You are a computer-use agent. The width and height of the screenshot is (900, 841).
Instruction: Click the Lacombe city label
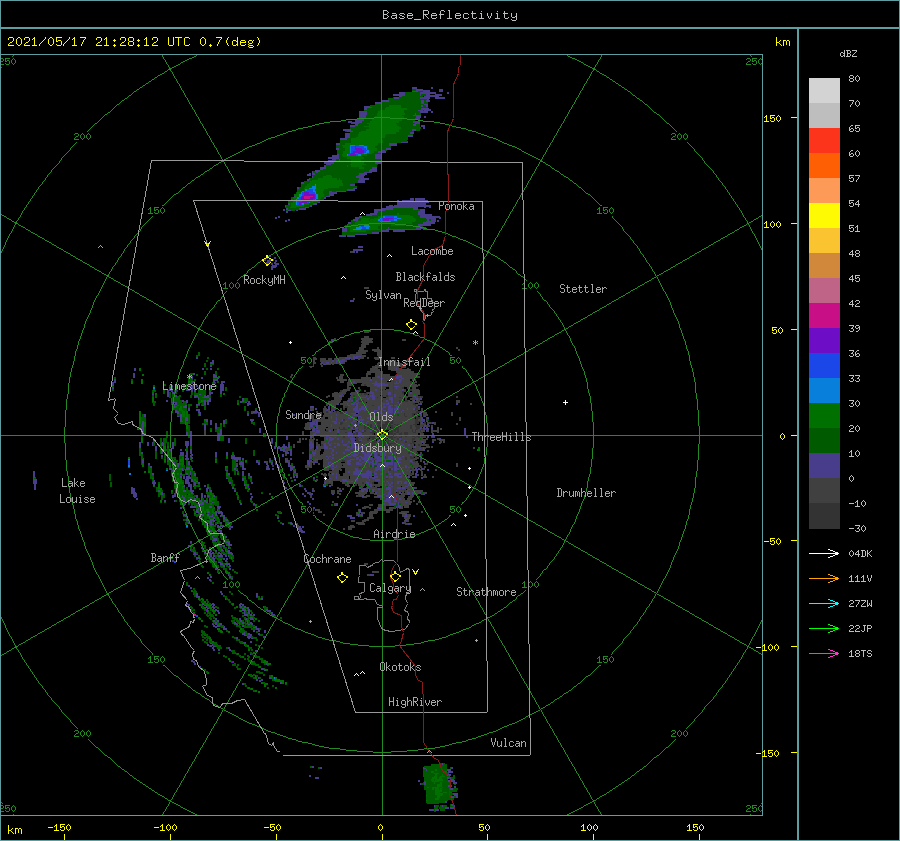coord(432,251)
